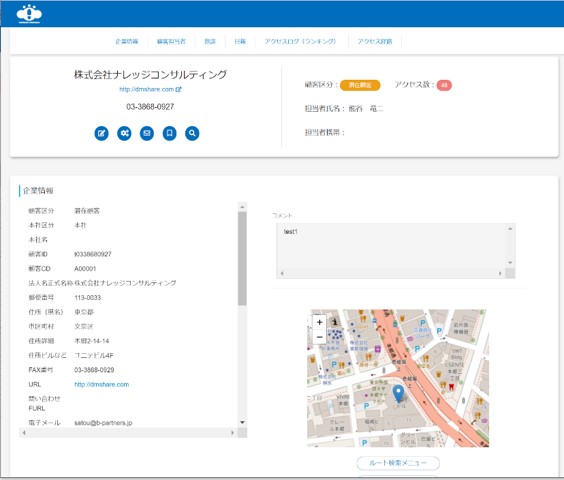
Task: Zoom in the map with the plus button
Action: pyautogui.click(x=319, y=322)
